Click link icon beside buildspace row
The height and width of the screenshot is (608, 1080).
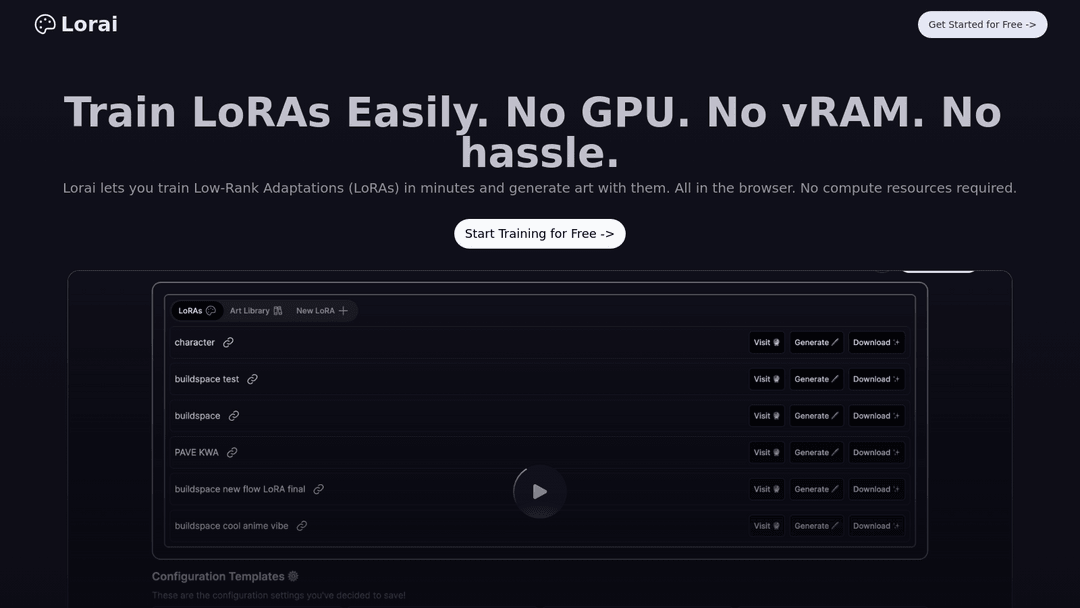pos(233,416)
